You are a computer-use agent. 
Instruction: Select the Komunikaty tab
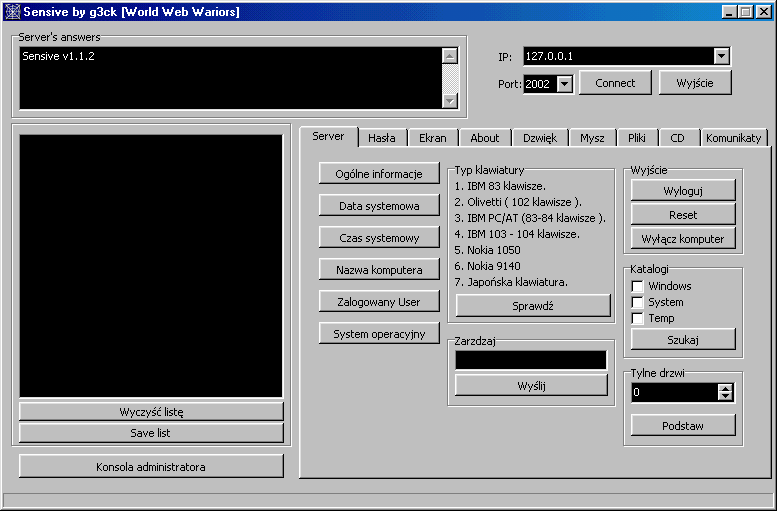(x=733, y=138)
